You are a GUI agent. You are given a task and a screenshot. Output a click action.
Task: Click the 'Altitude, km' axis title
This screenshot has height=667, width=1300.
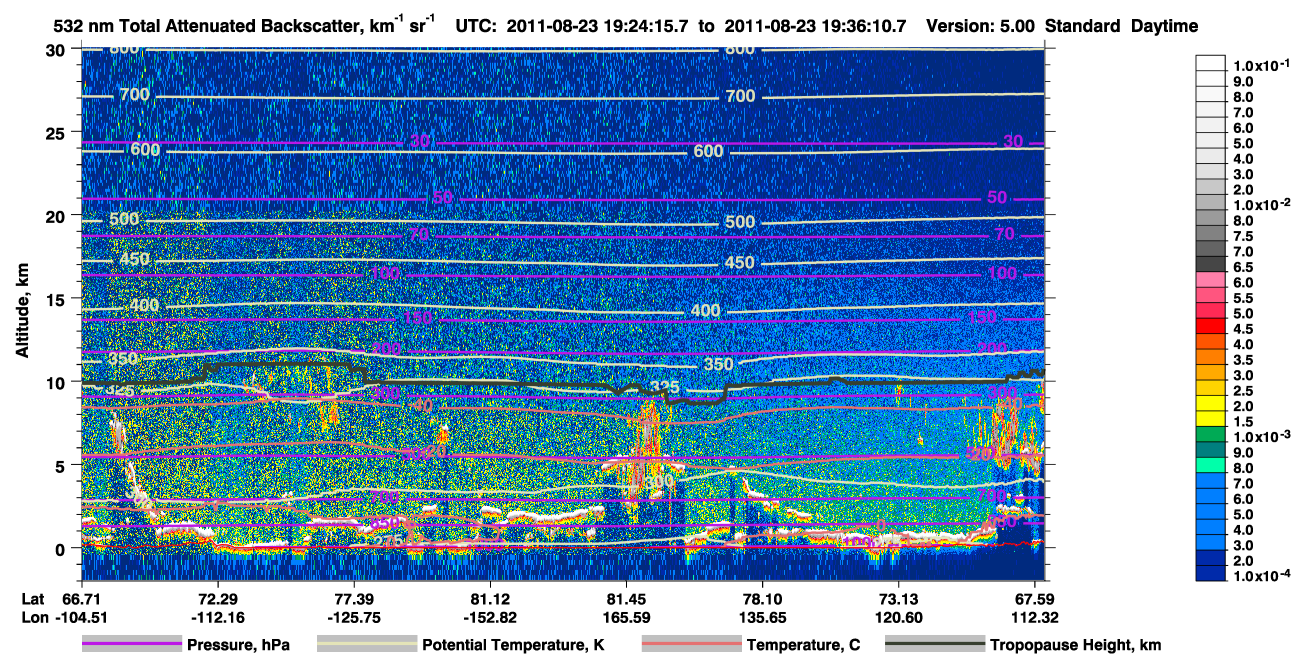pyautogui.click(x=23, y=313)
